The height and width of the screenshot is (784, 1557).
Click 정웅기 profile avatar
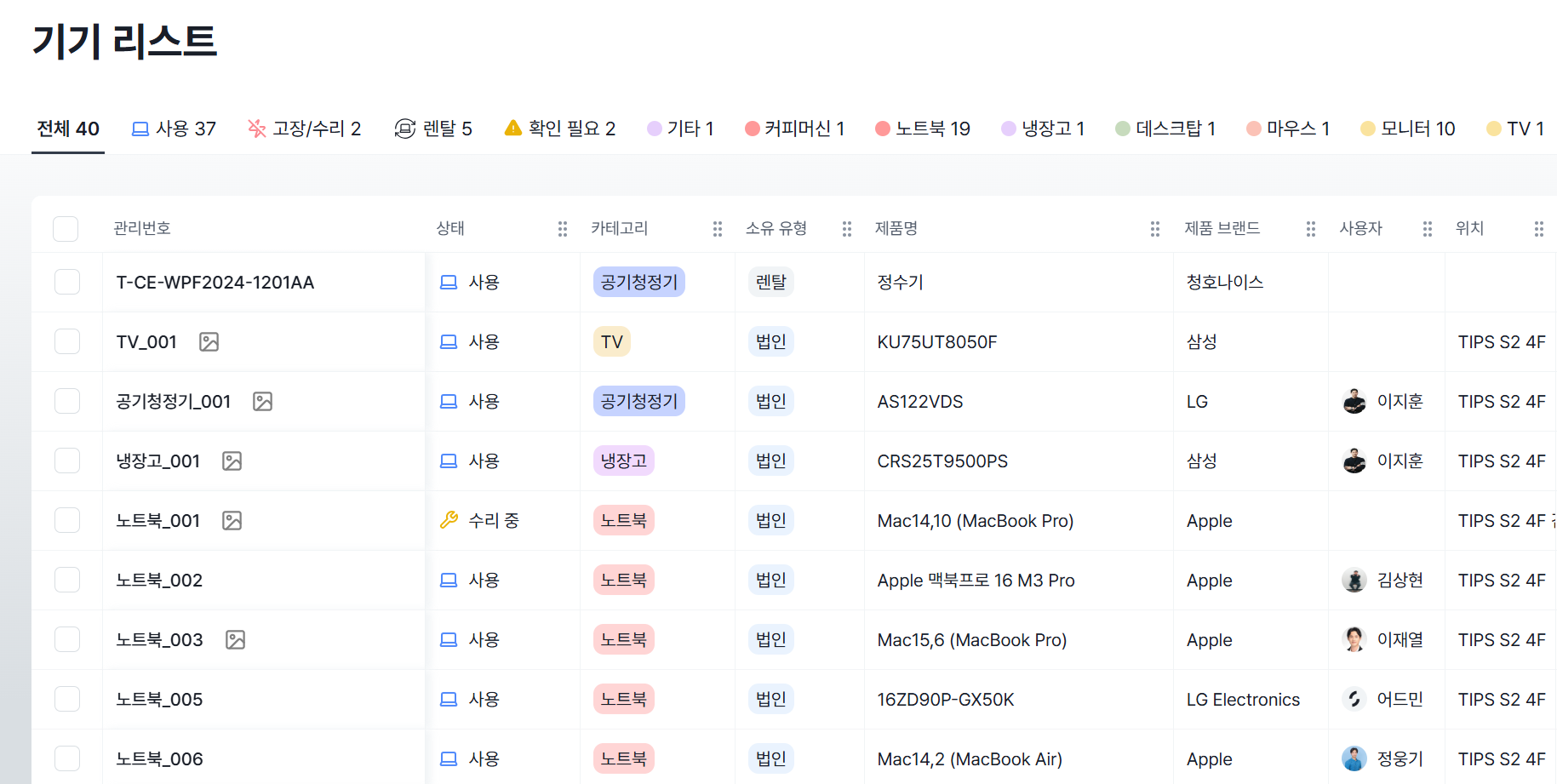pos(1354,758)
